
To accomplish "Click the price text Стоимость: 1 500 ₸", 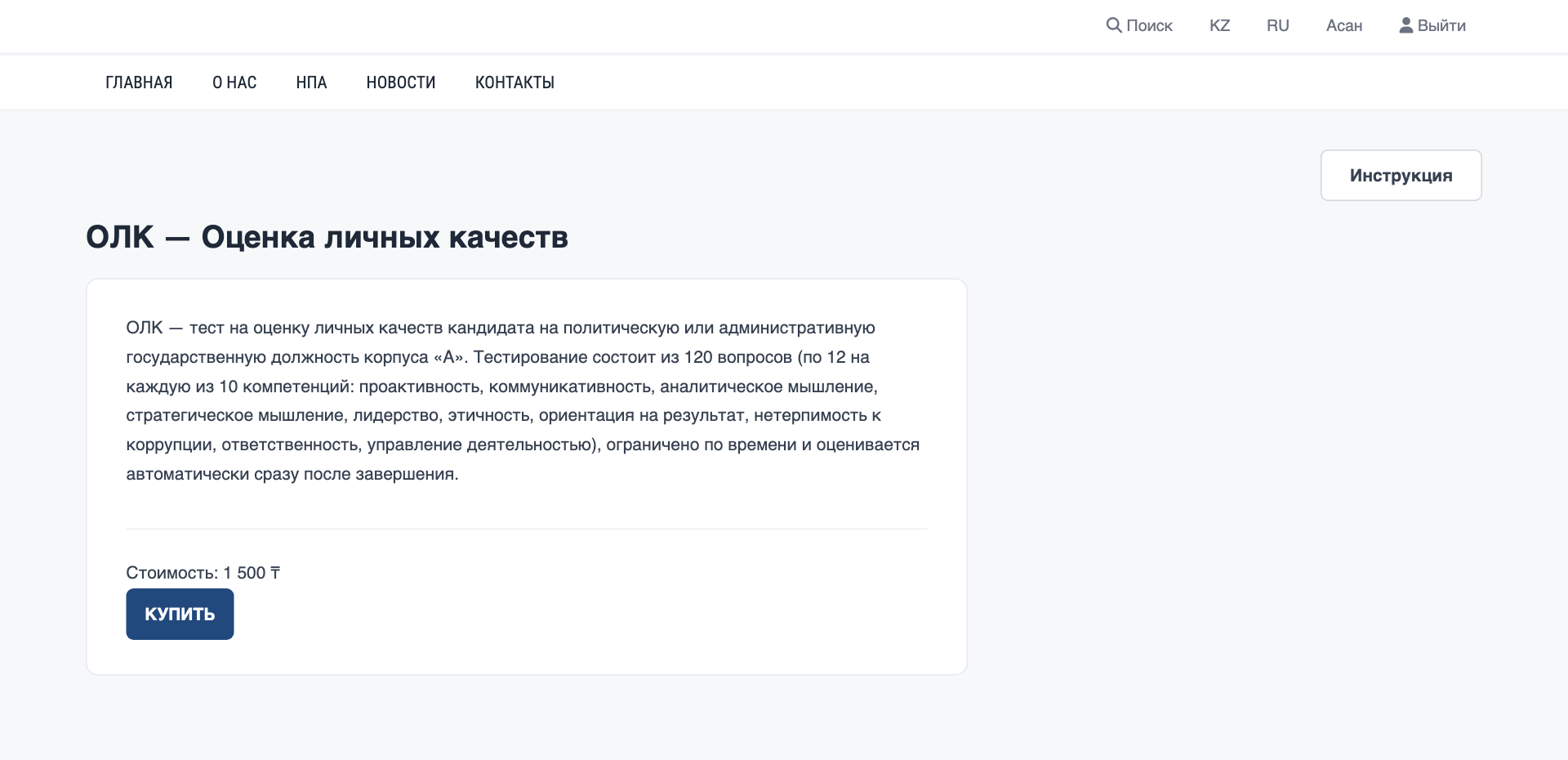I will [203, 573].
